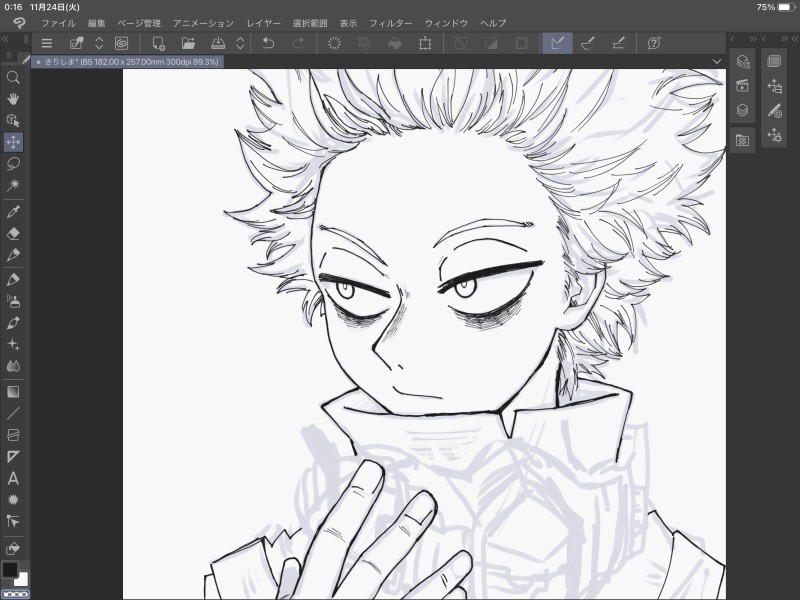
Task: Click the Clear loading-circle icon
Action: point(334,43)
